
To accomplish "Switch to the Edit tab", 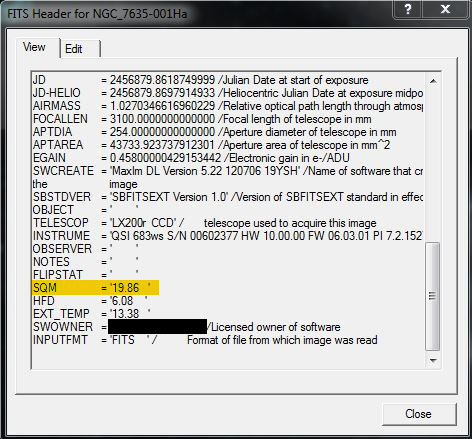I will tap(80, 49).
